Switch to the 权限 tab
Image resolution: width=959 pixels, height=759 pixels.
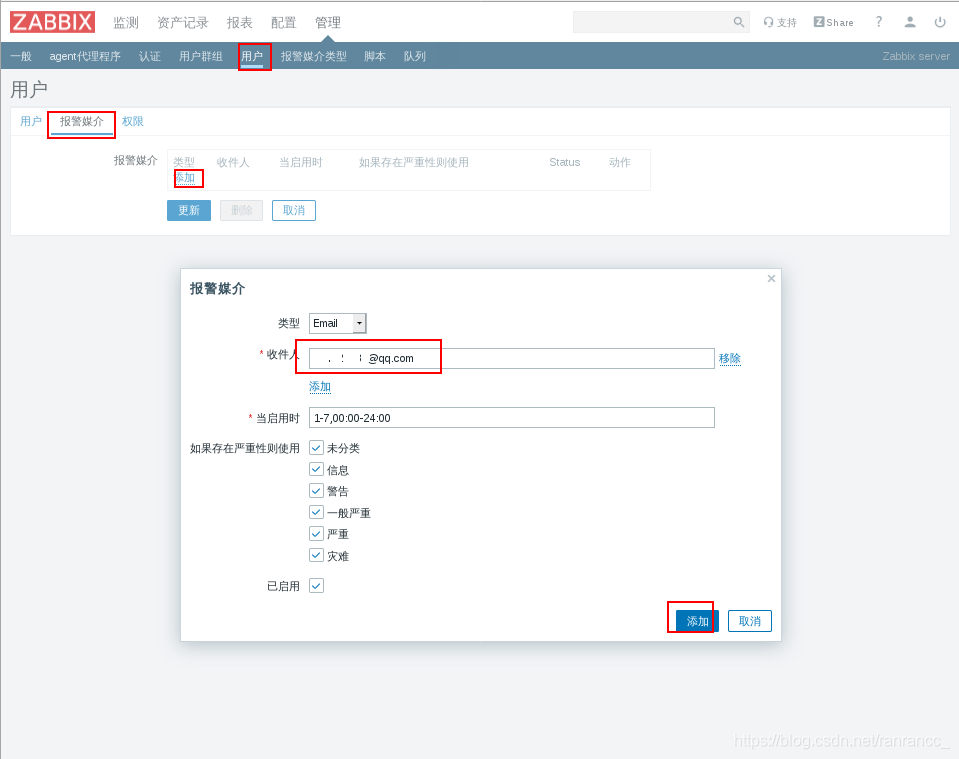[x=133, y=121]
